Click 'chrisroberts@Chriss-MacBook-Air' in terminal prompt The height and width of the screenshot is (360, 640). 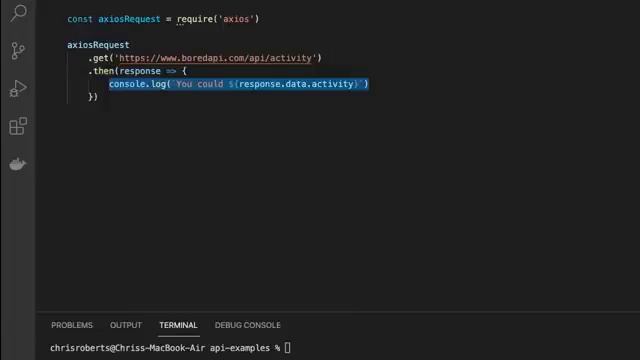tap(128, 348)
